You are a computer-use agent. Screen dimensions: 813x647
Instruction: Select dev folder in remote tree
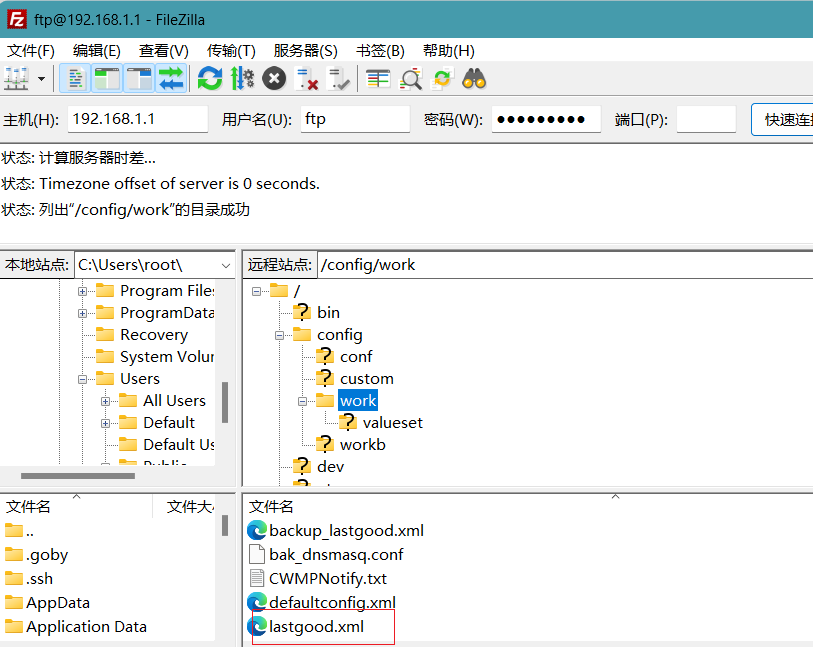[330, 467]
